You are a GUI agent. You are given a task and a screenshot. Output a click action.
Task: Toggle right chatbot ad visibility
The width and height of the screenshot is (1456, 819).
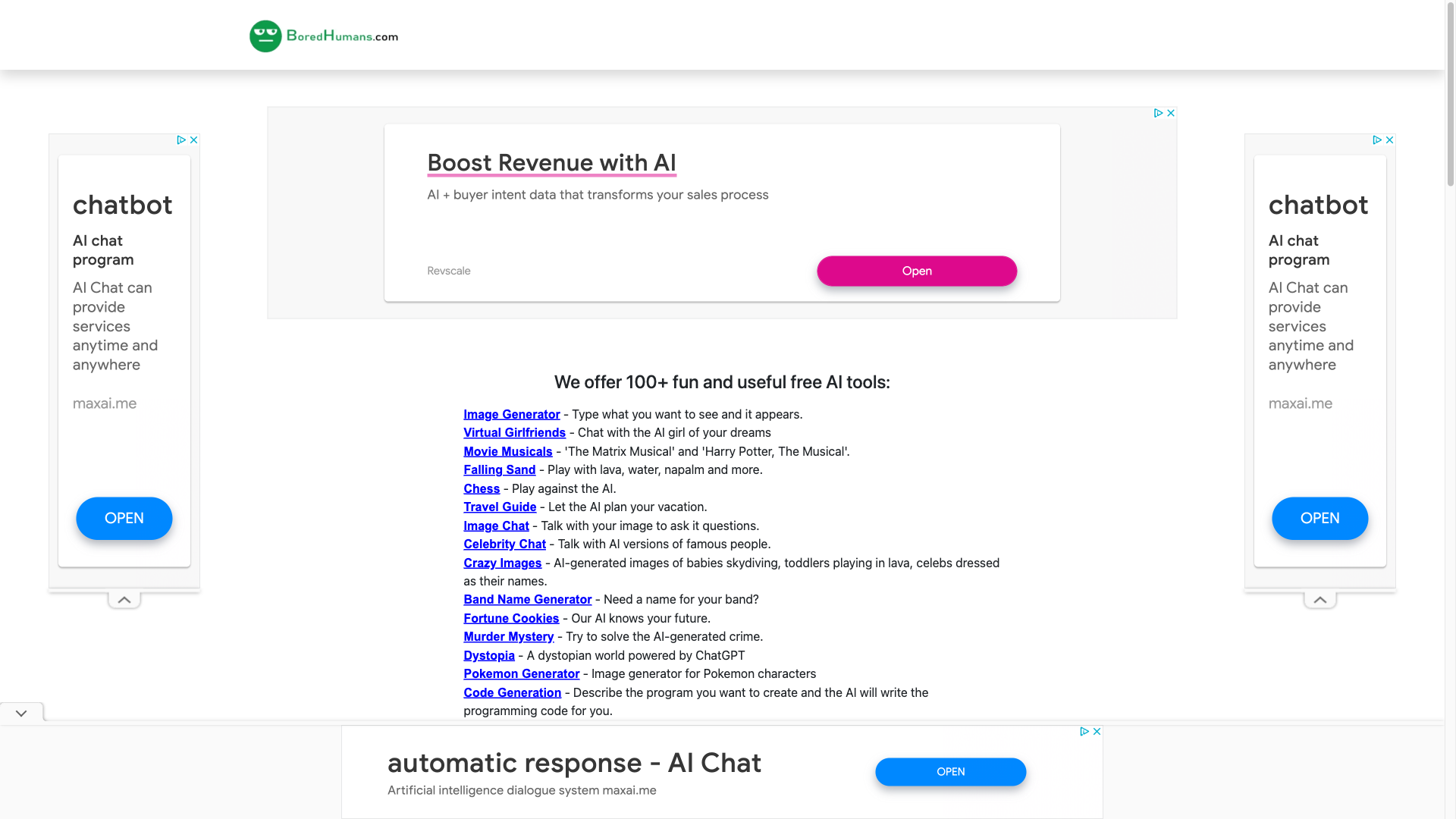click(1320, 599)
